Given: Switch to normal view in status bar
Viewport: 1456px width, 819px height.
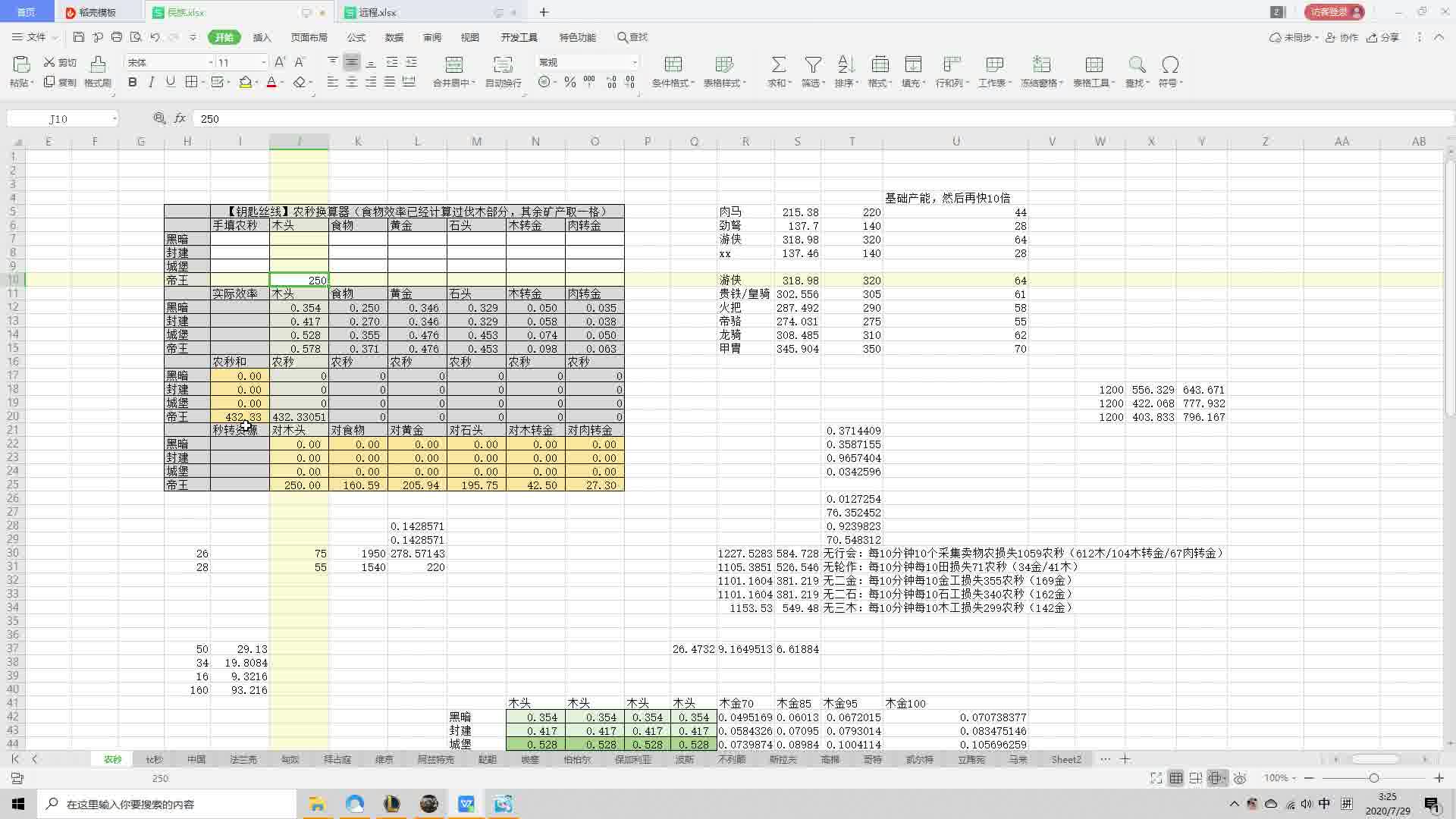Looking at the screenshot, I should point(1176,778).
